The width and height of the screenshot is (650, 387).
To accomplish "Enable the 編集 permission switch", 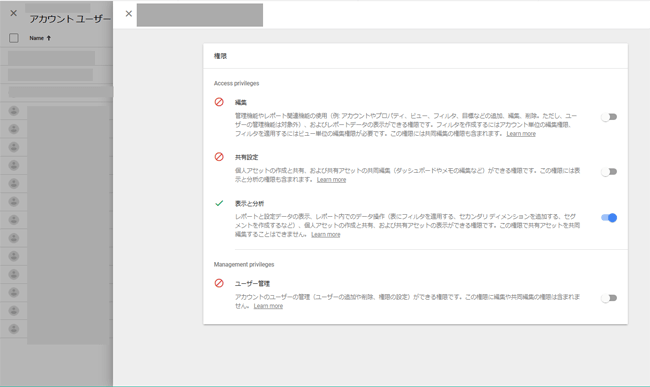I will point(609,117).
